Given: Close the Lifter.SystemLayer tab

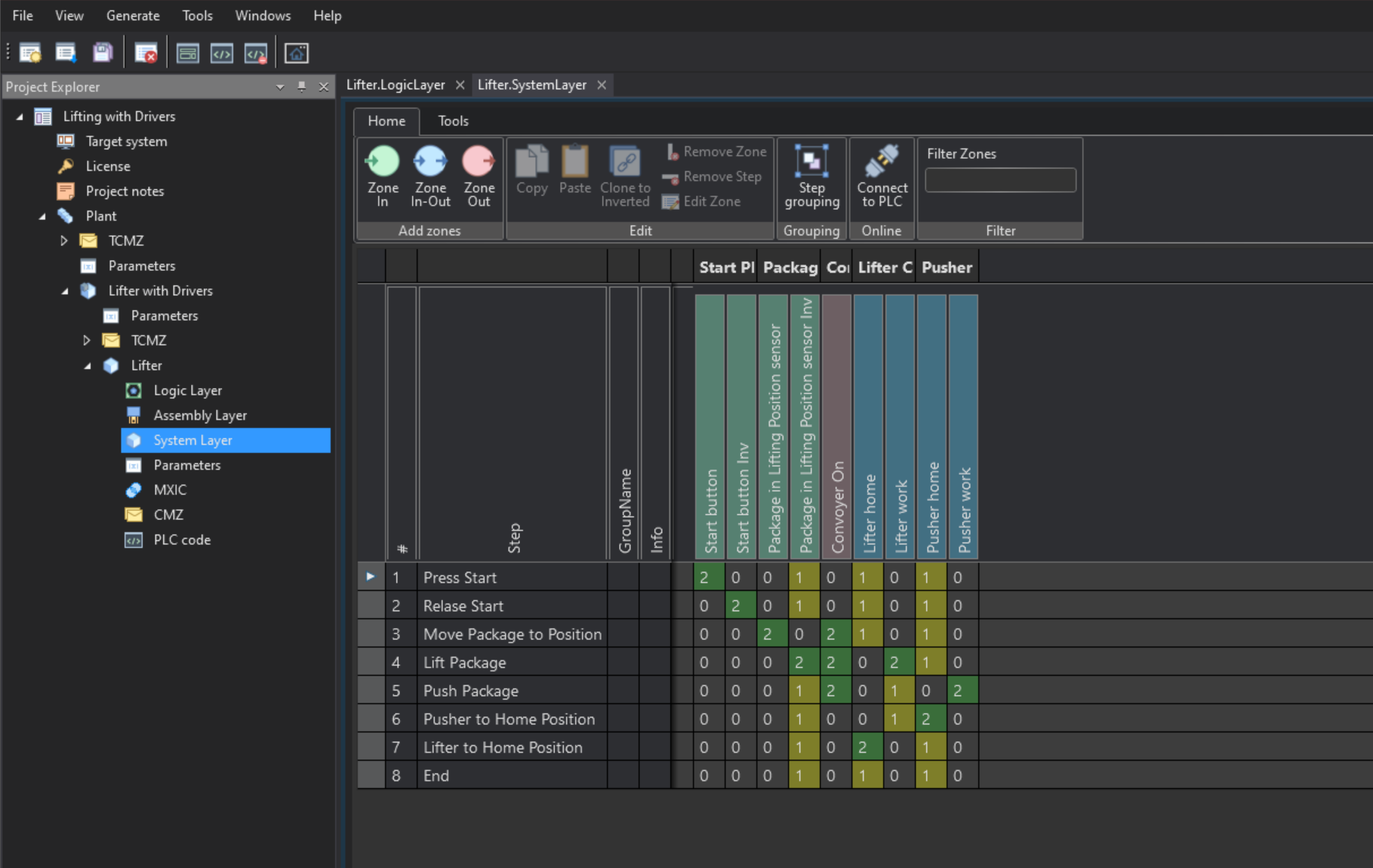Looking at the screenshot, I should tap(602, 85).
